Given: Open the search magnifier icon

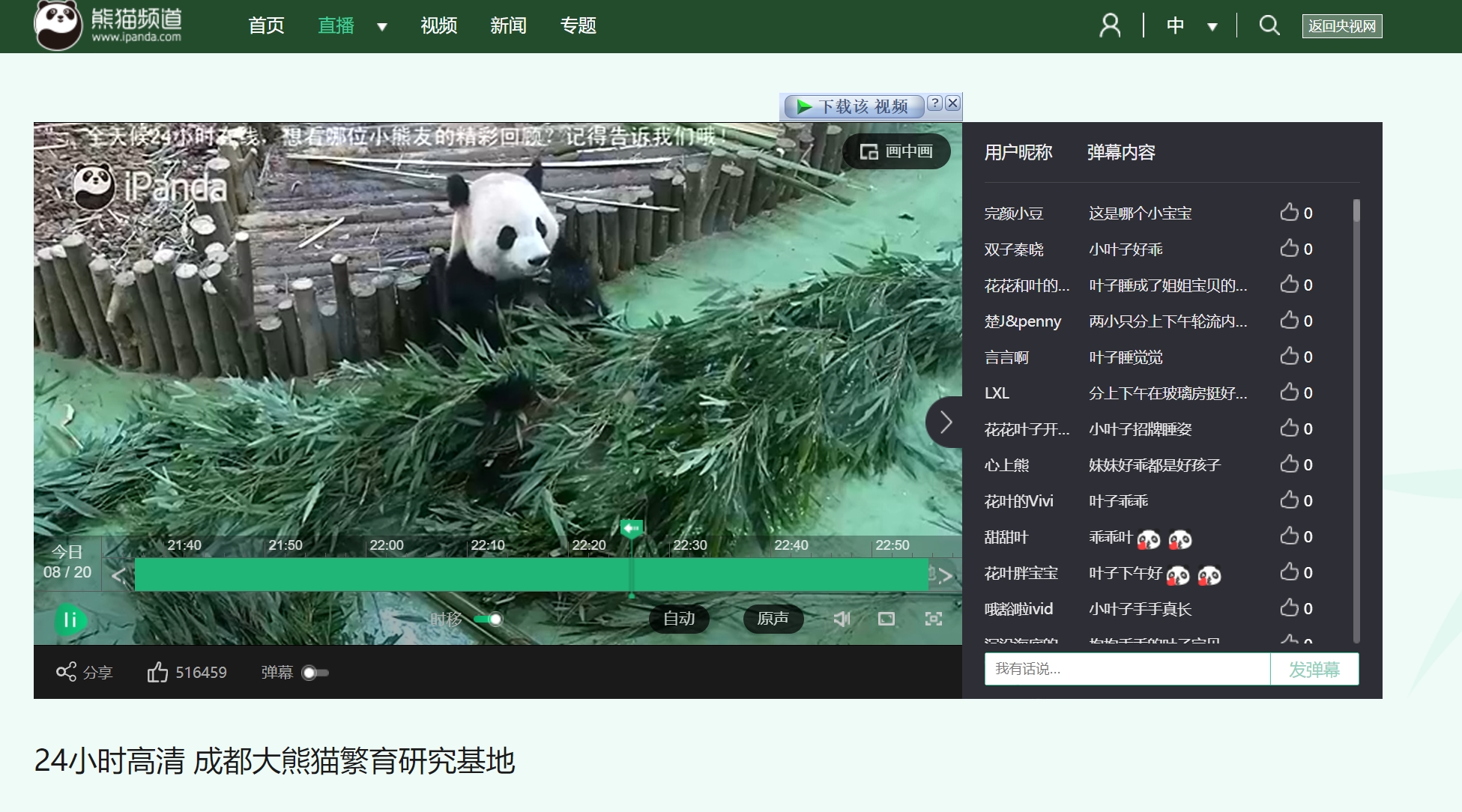Looking at the screenshot, I should tap(1269, 25).
